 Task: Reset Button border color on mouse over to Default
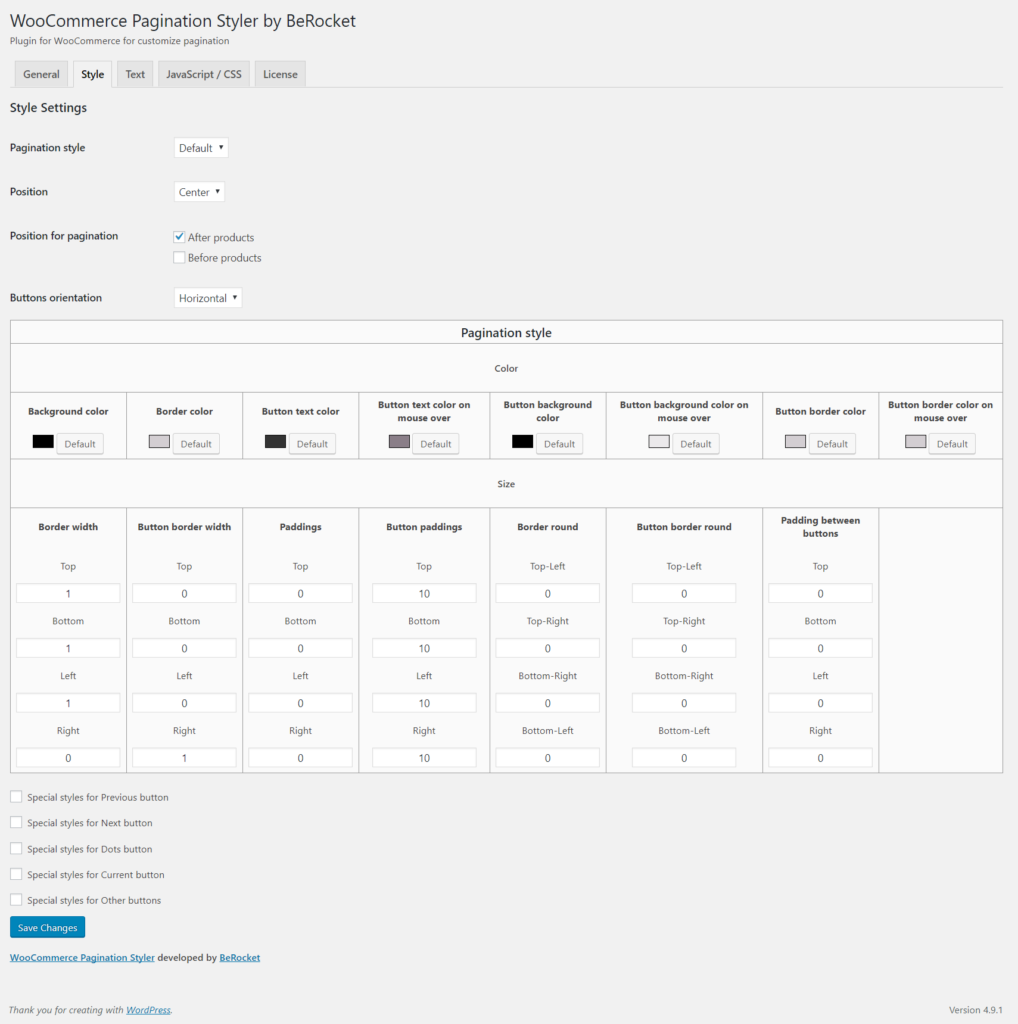point(952,443)
